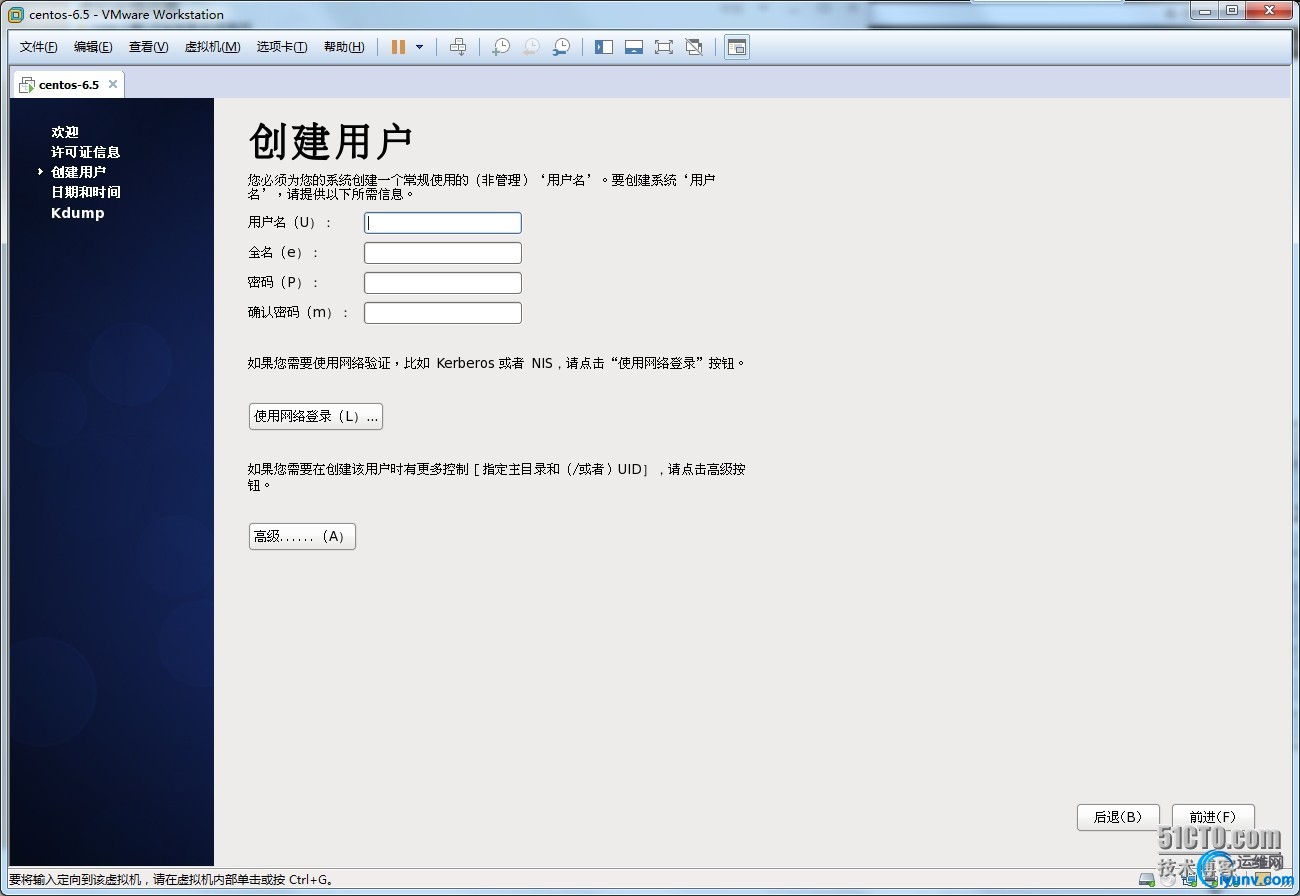Click the large 创建用户 page heading
1300x896 pixels.
[x=330, y=142]
